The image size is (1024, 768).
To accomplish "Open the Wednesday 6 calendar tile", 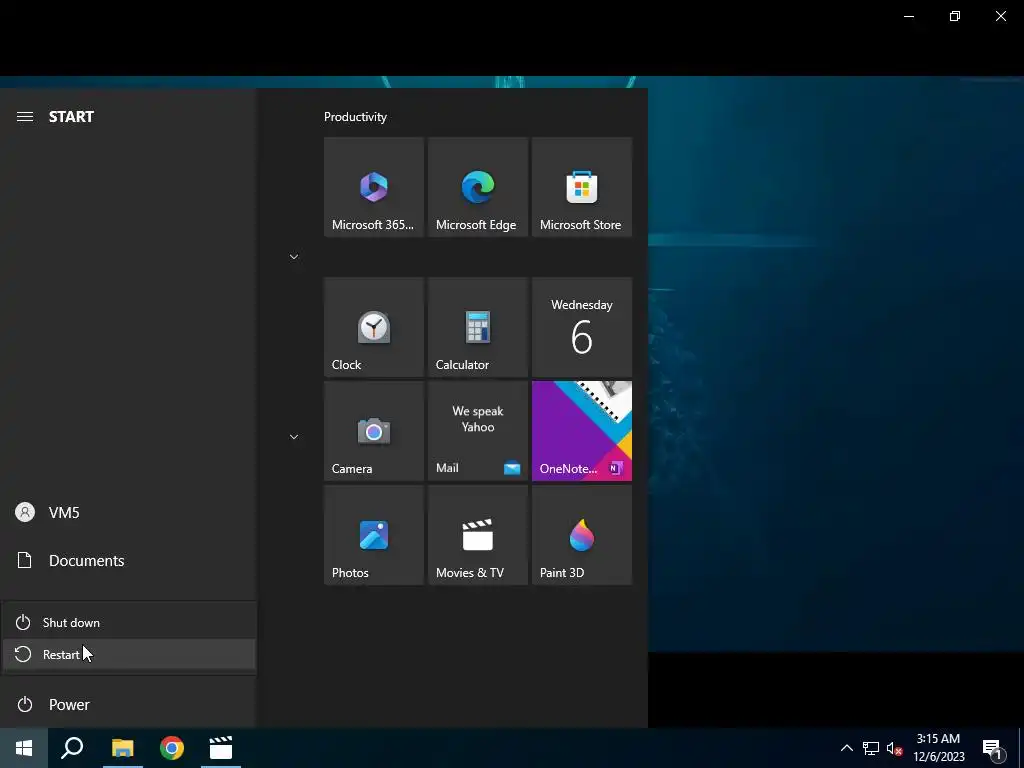I will 582,327.
